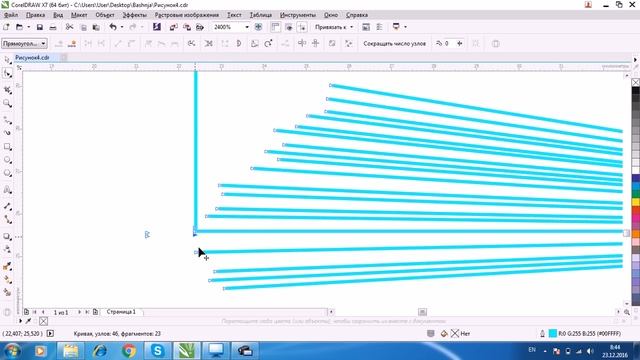Select the Zoom tool in the toolbox
640x360 pixels.
tap(7, 104)
